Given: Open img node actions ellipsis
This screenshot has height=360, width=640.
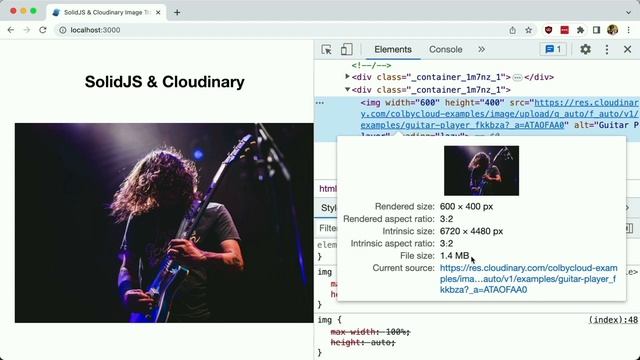Looking at the screenshot, I should [320, 103].
